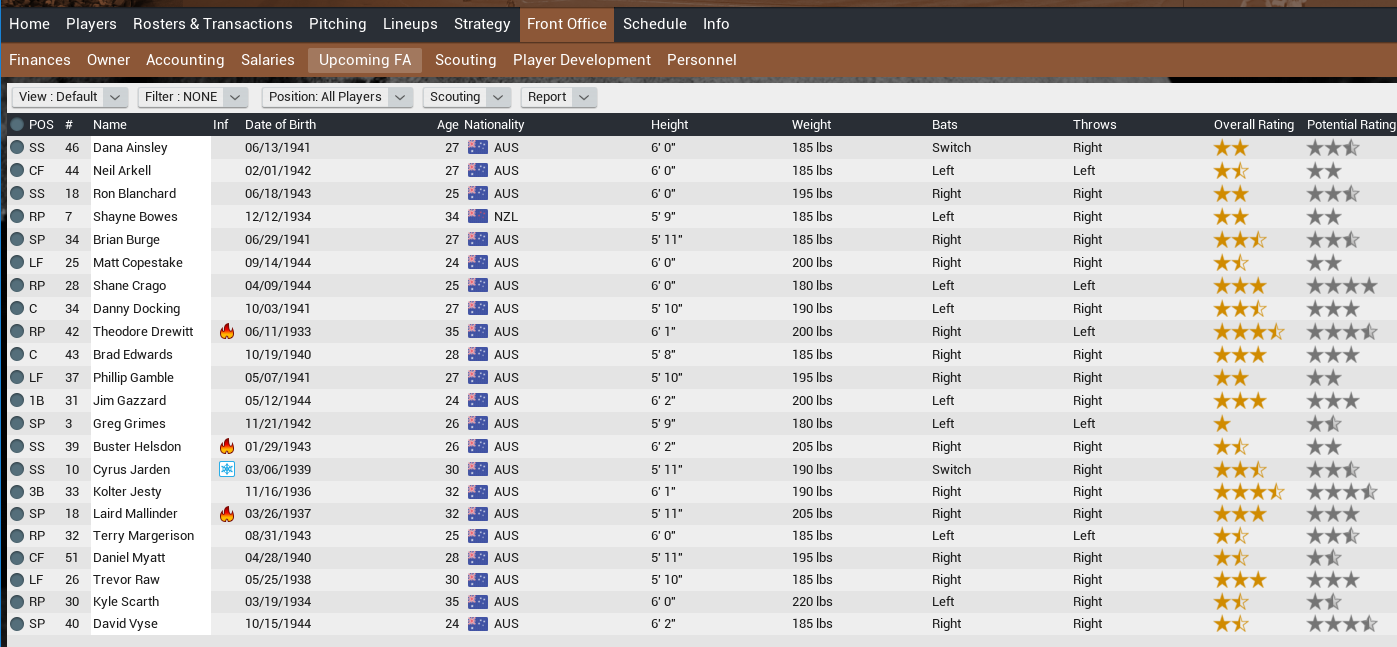Click Shane Crago's potential rating stars
This screenshot has width=1397, height=647.
pyautogui.click(x=1341, y=286)
